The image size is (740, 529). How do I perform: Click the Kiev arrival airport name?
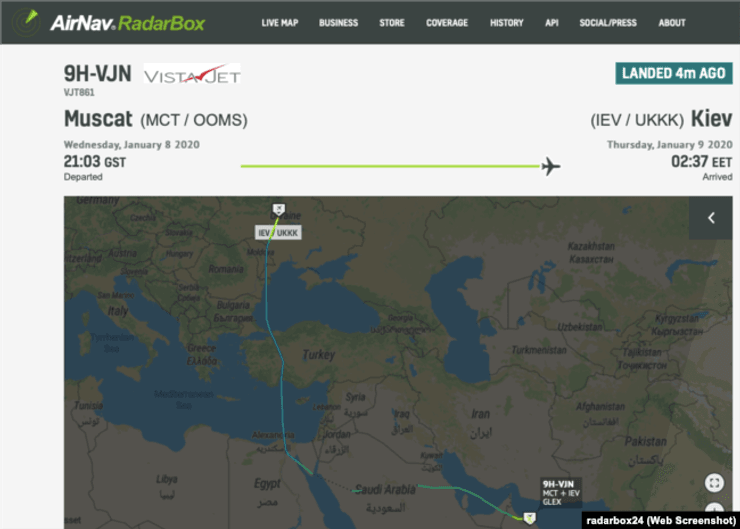tap(711, 119)
